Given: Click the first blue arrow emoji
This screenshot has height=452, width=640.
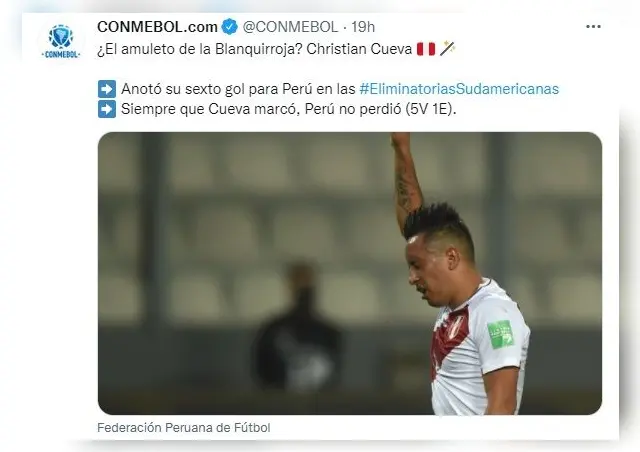Looking at the screenshot, I should [107, 89].
